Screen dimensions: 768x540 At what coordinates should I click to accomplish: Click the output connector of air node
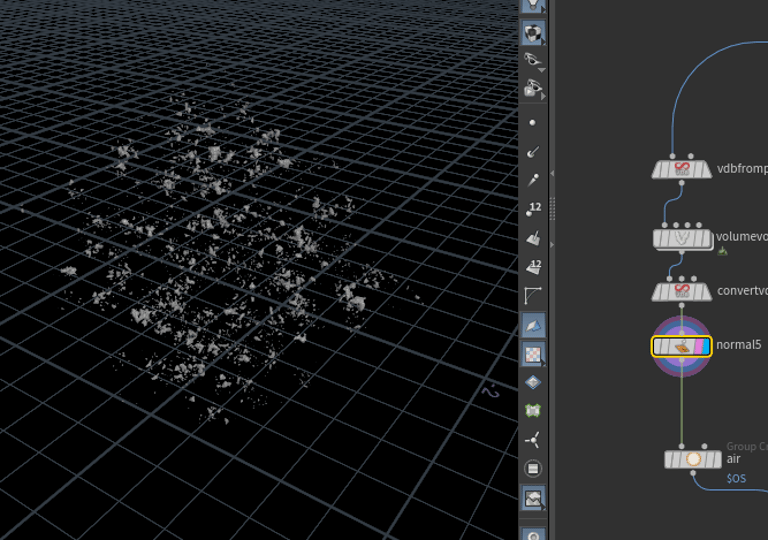tap(693, 473)
